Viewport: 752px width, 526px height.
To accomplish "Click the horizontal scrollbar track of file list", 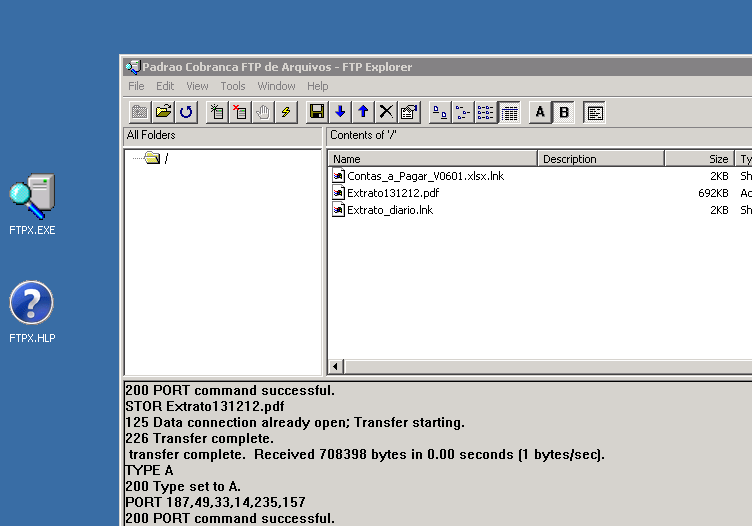I will tap(547, 367).
